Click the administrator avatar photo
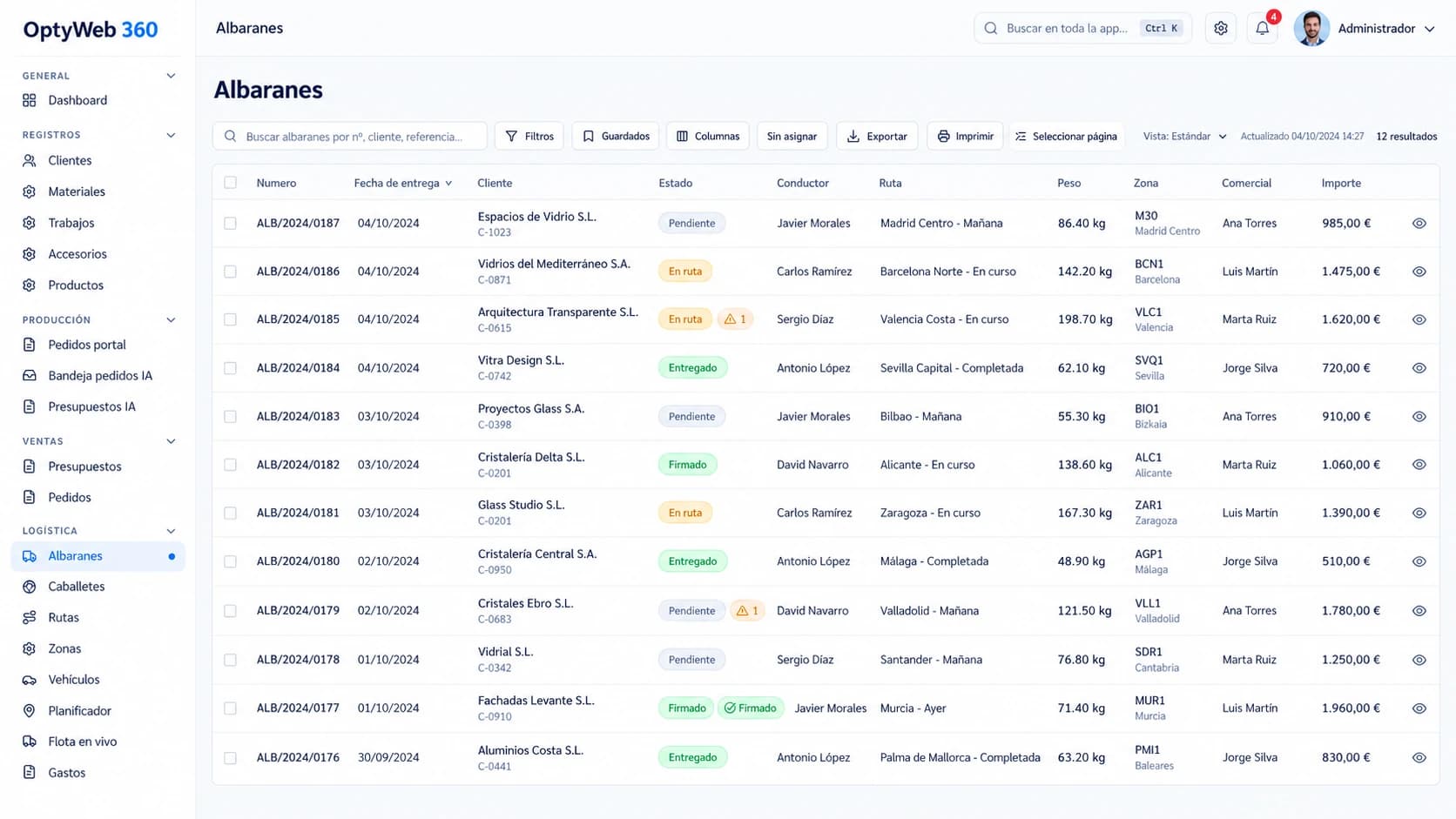The image size is (1456, 819). tap(1311, 29)
